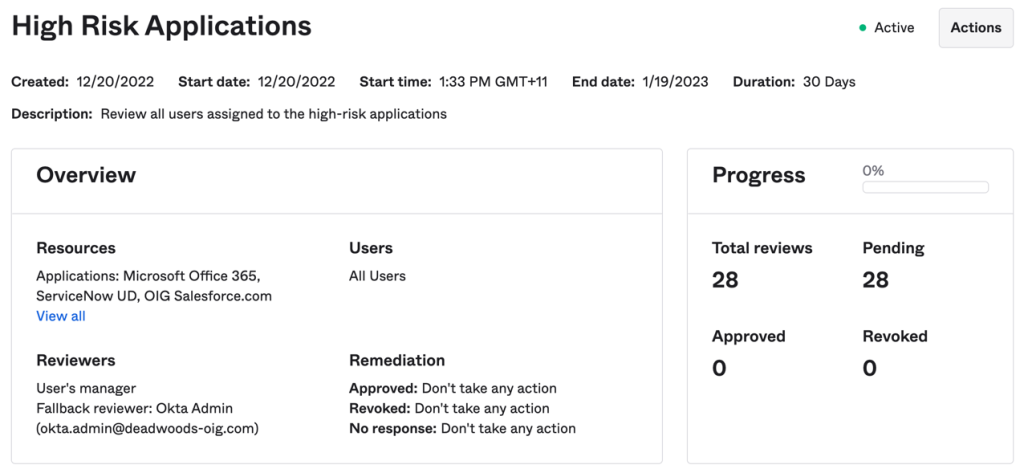The image size is (1024, 469).
Task: Click the Resources heading
Action: [76, 248]
